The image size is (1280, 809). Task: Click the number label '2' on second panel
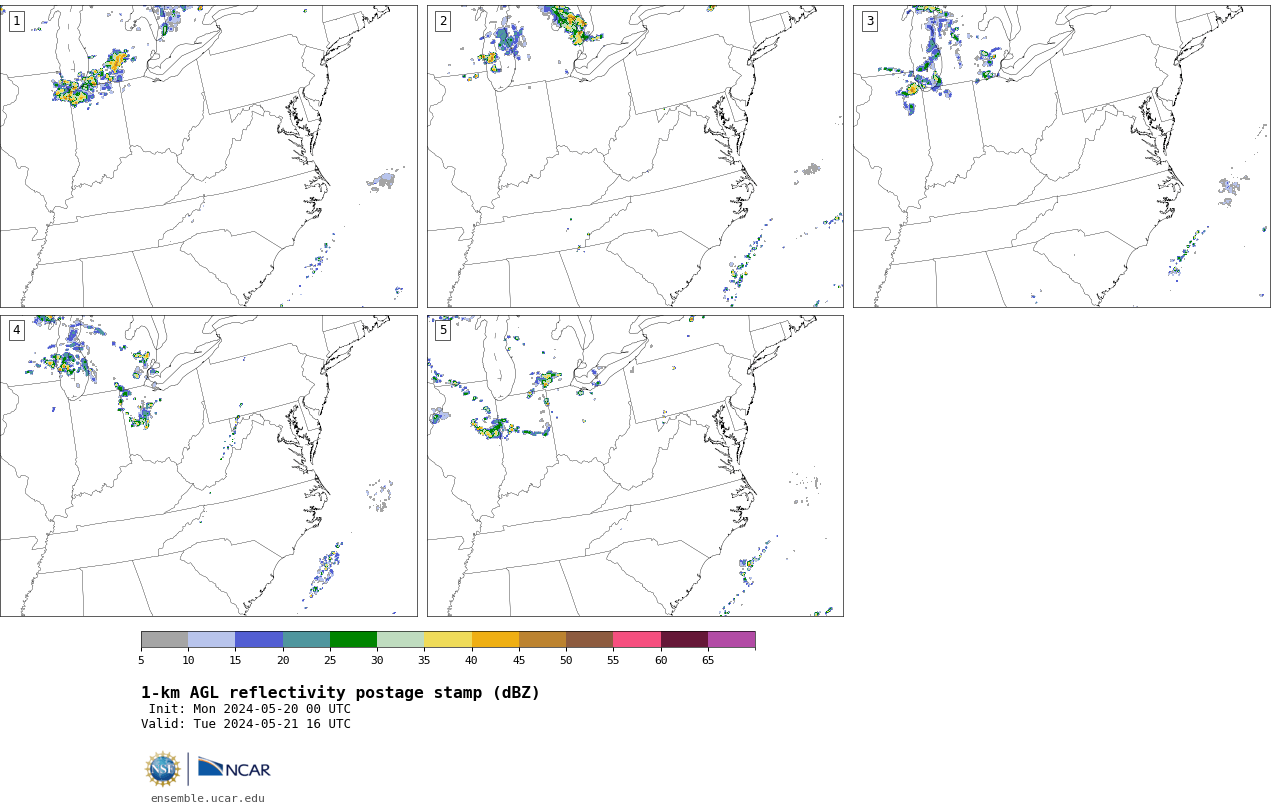443,21
